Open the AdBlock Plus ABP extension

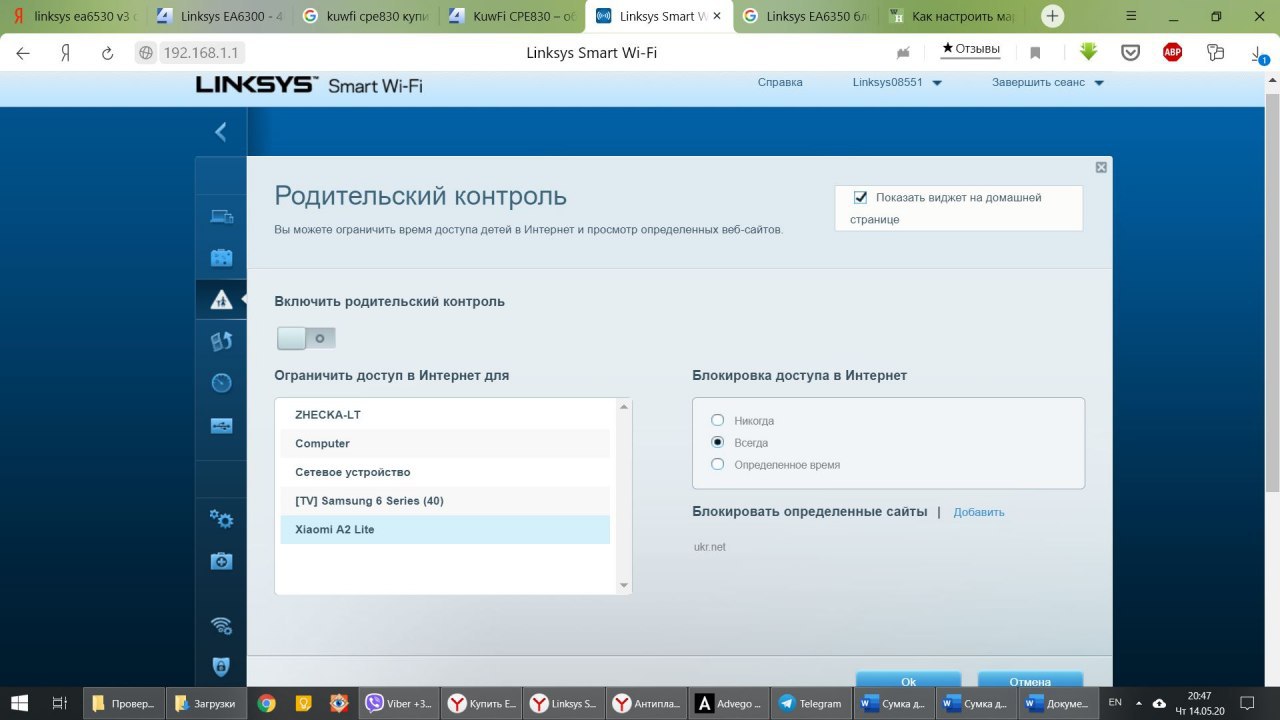pyautogui.click(x=1173, y=52)
